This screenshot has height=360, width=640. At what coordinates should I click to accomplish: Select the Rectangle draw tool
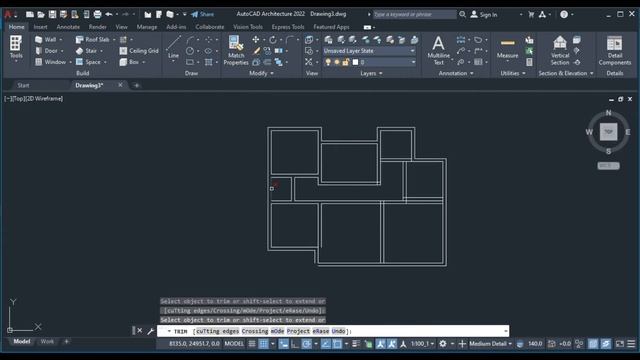190,62
